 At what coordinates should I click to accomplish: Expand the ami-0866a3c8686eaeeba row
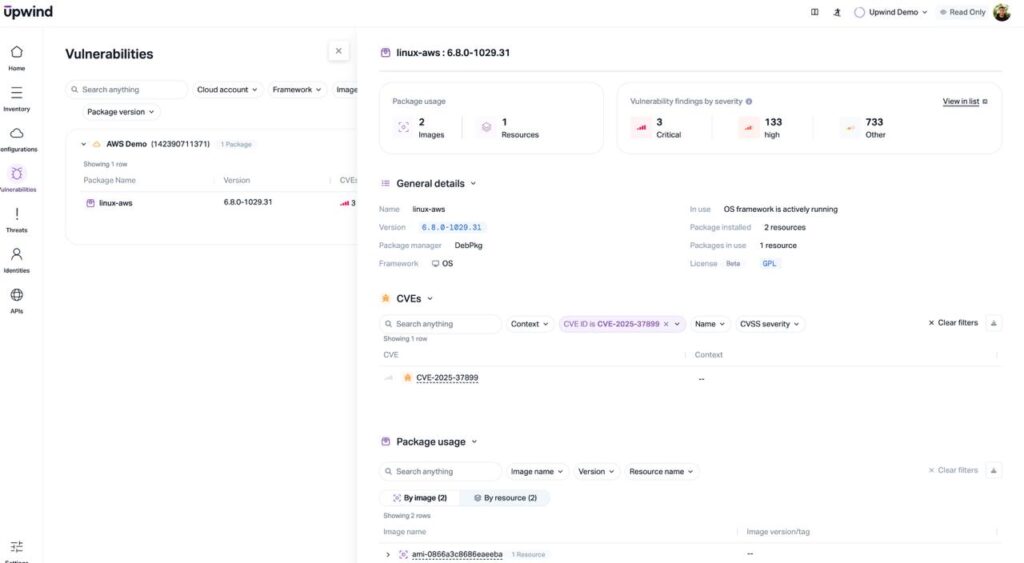pos(388,555)
